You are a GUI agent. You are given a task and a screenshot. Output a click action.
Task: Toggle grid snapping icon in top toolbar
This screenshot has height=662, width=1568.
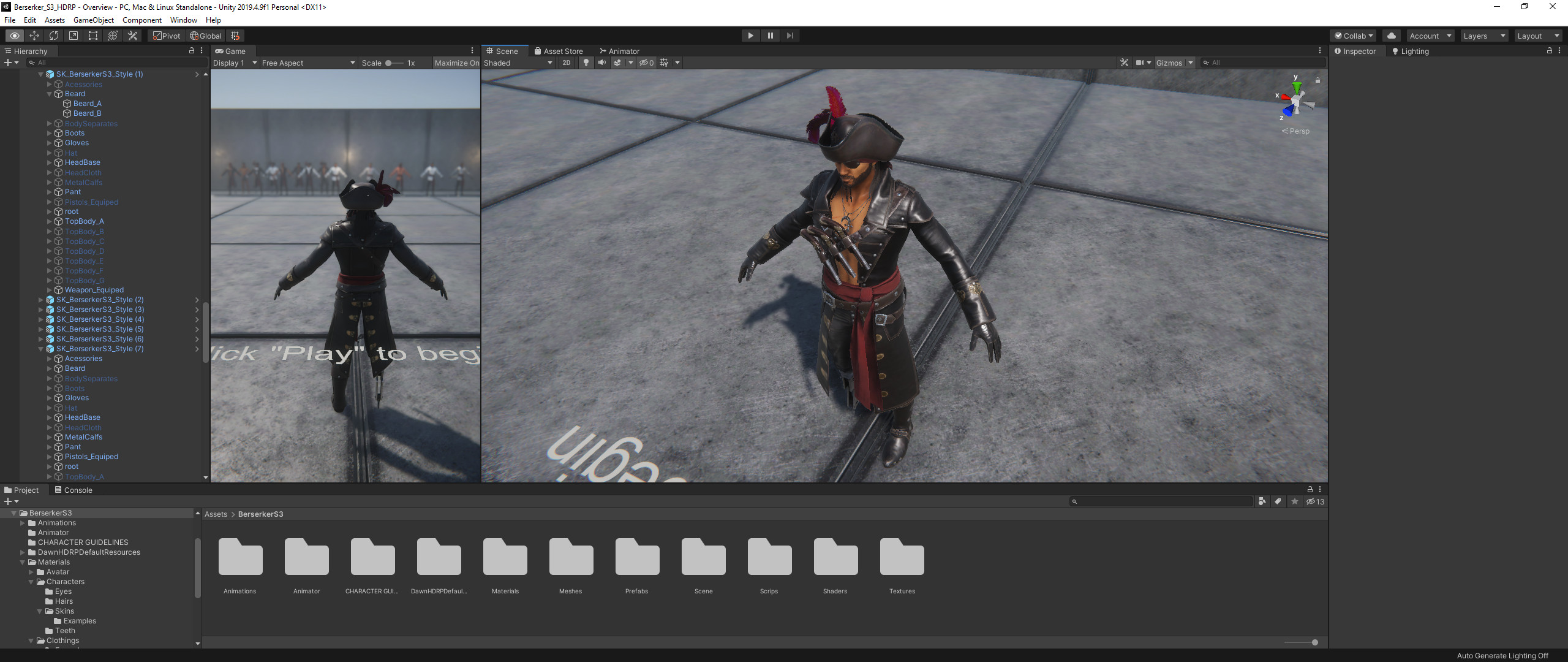coord(235,36)
